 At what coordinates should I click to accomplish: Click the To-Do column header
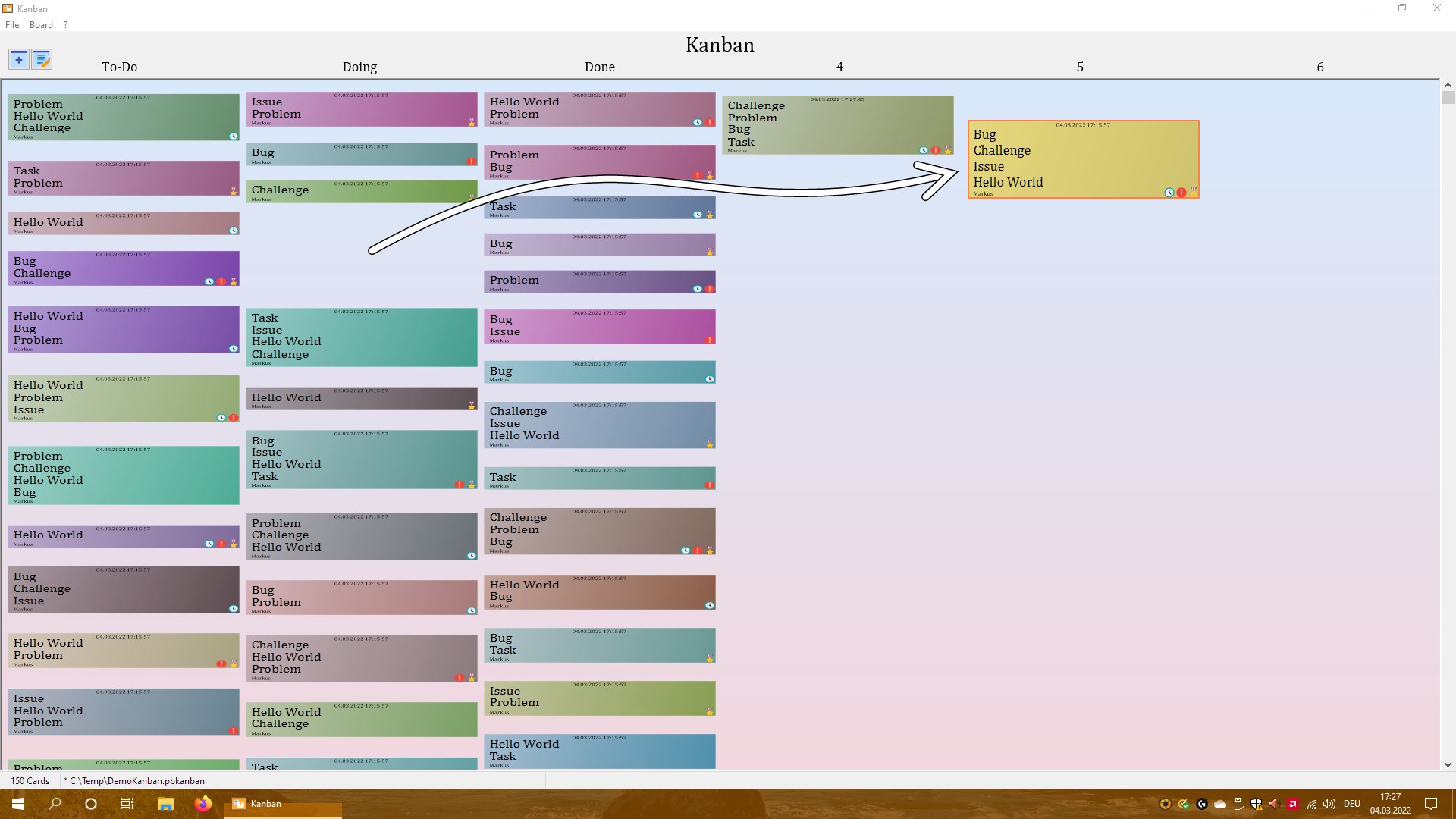pyautogui.click(x=120, y=67)
